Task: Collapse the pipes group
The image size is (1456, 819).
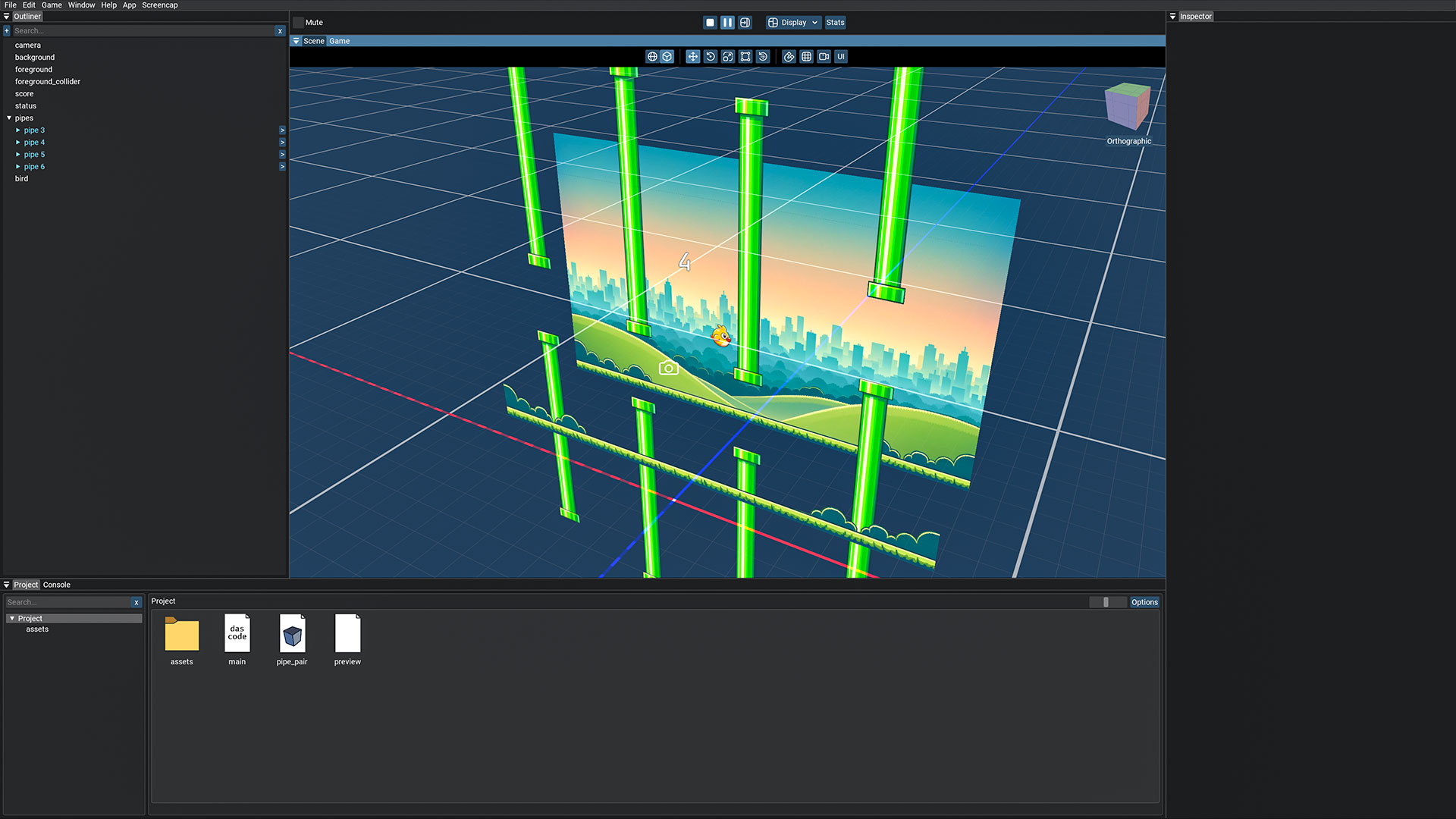Action: tap(9, 118)
